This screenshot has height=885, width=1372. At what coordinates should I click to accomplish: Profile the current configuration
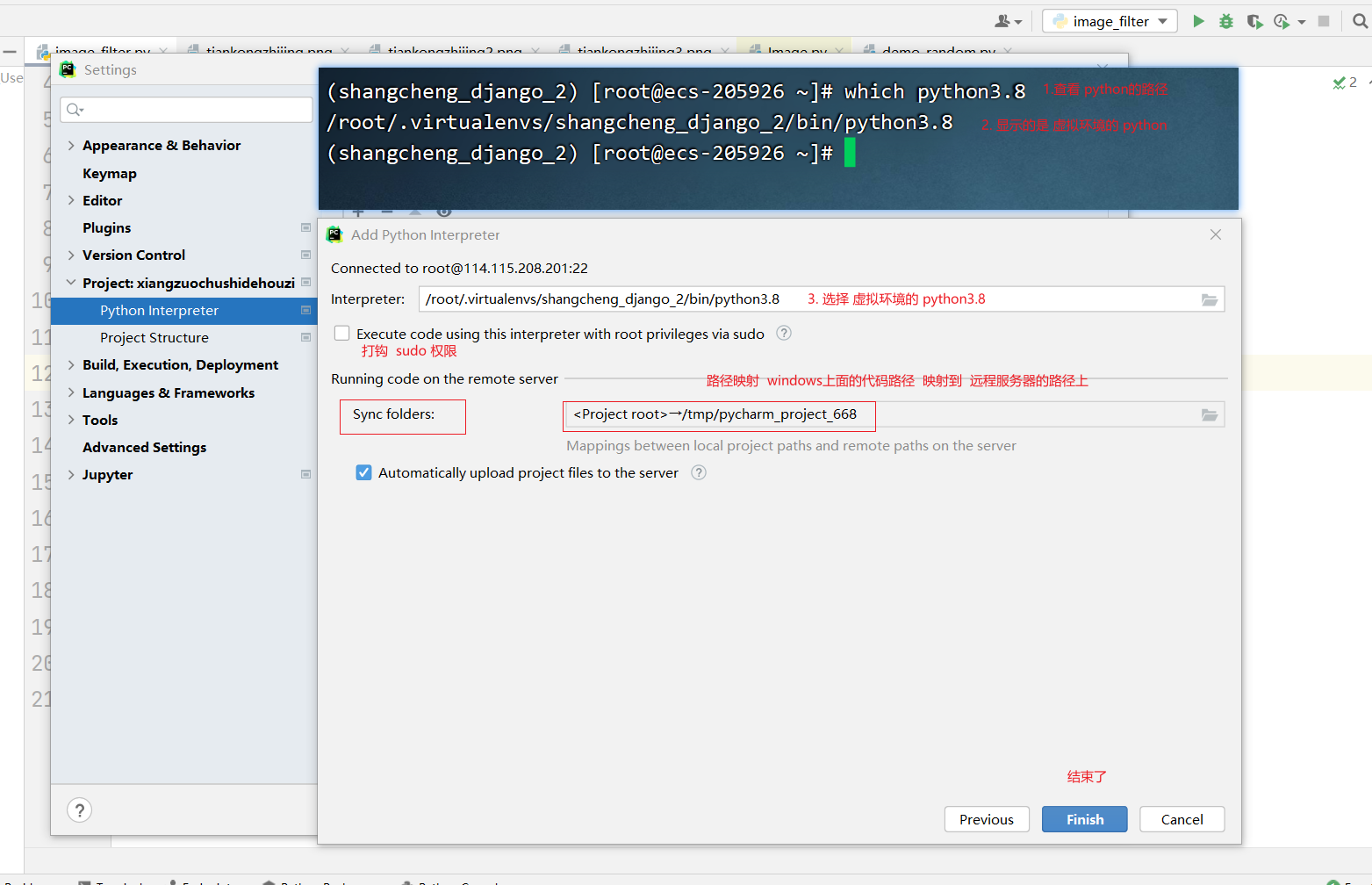1282,19
